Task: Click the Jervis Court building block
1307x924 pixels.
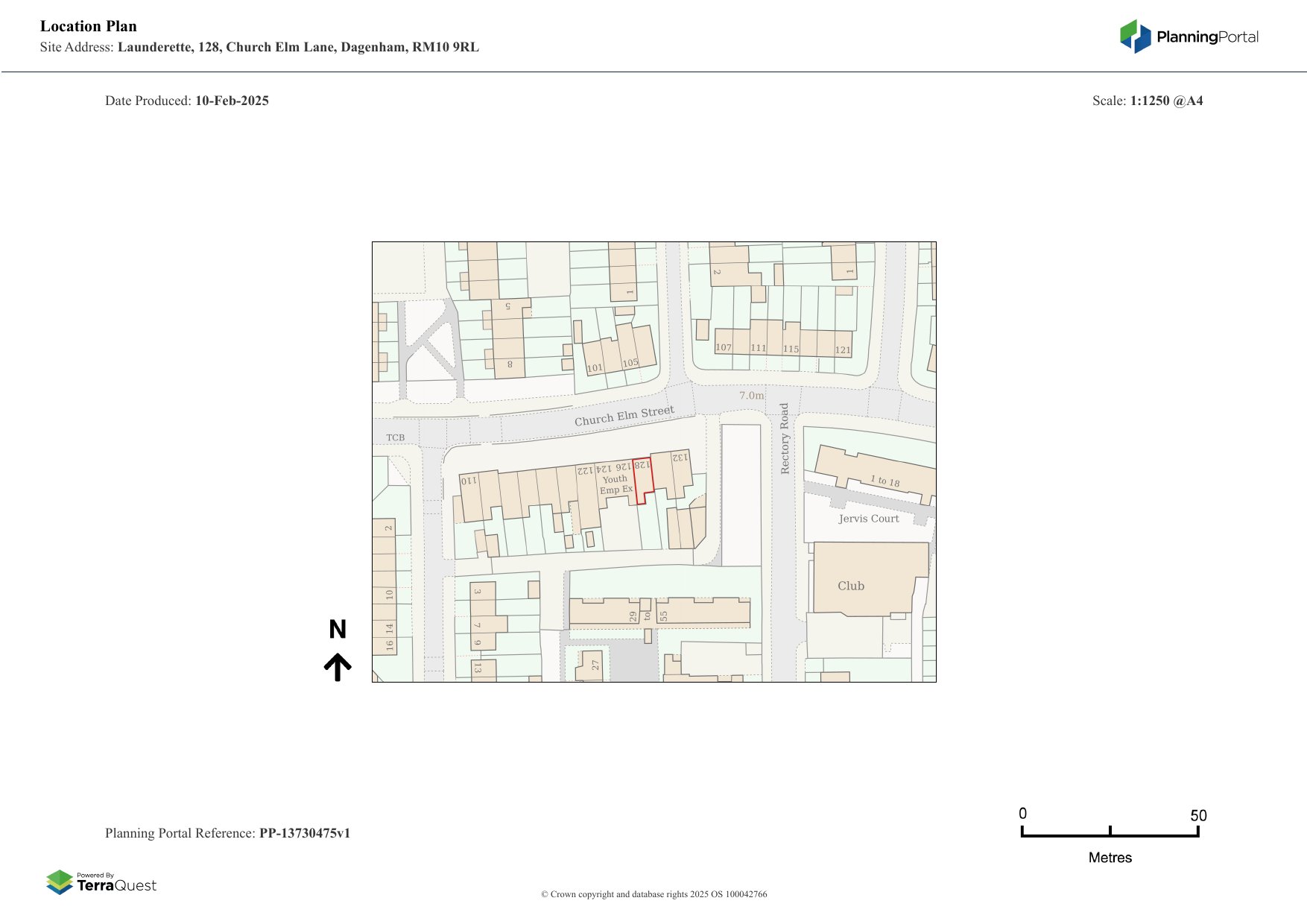Action: (868, 519)
